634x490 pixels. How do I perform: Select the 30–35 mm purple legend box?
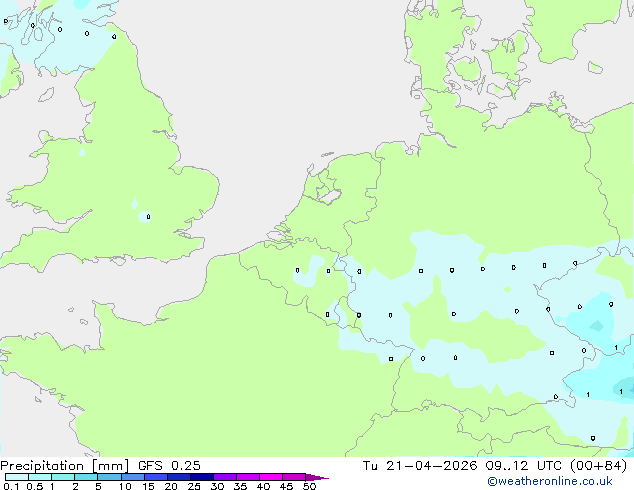(x=225, y=477)
